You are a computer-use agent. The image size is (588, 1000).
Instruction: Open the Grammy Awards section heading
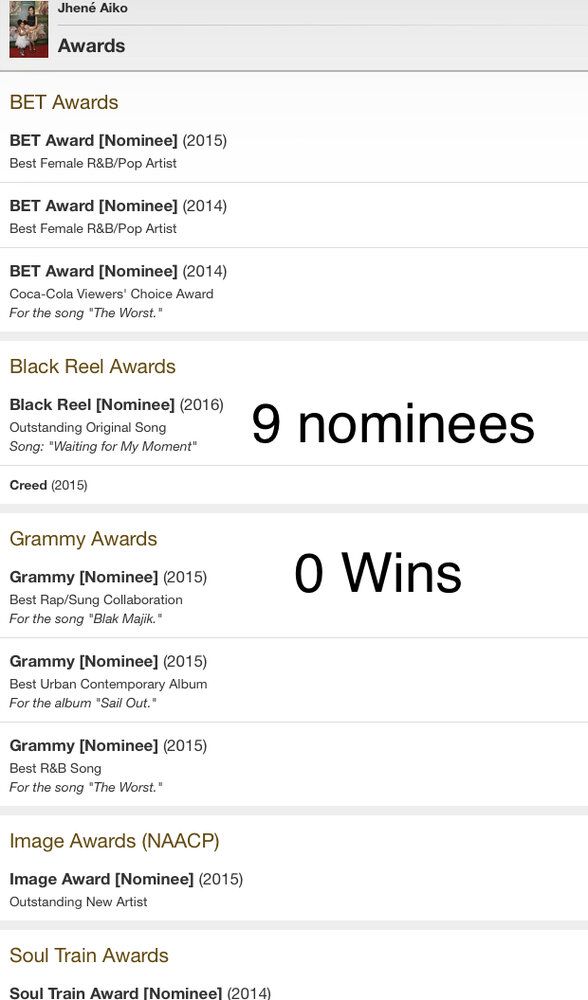(x=83, y=539)
